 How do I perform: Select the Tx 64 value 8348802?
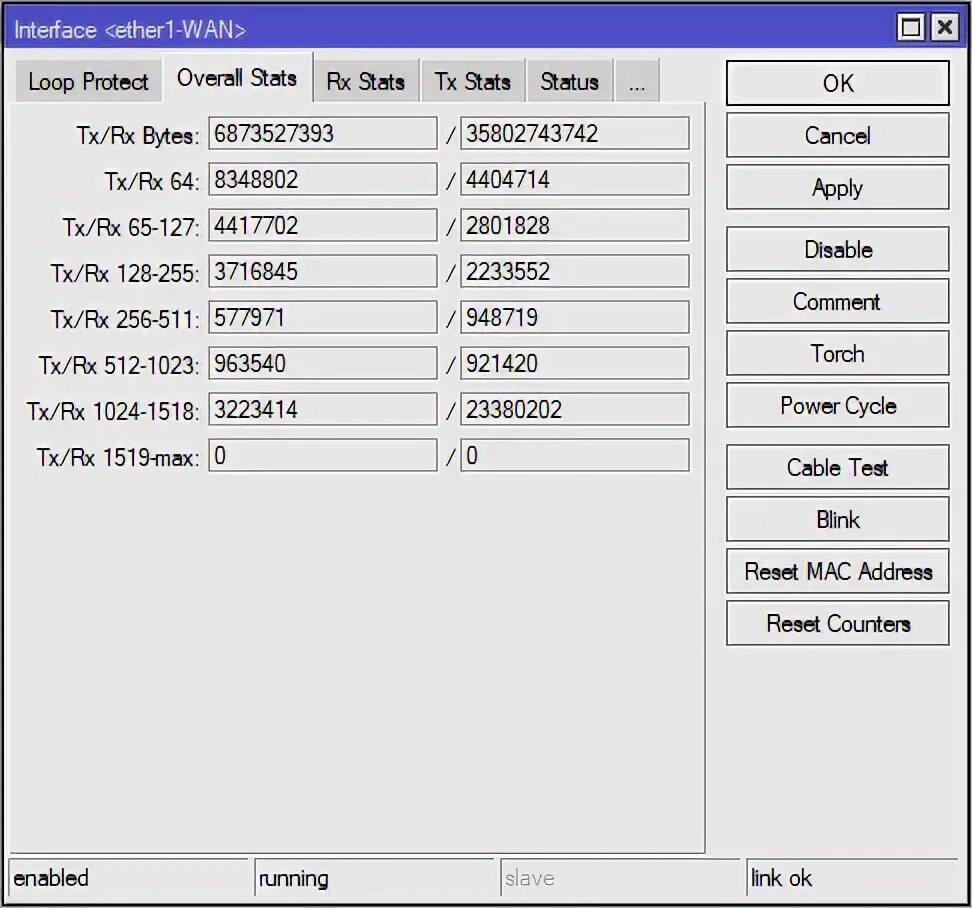323,179
